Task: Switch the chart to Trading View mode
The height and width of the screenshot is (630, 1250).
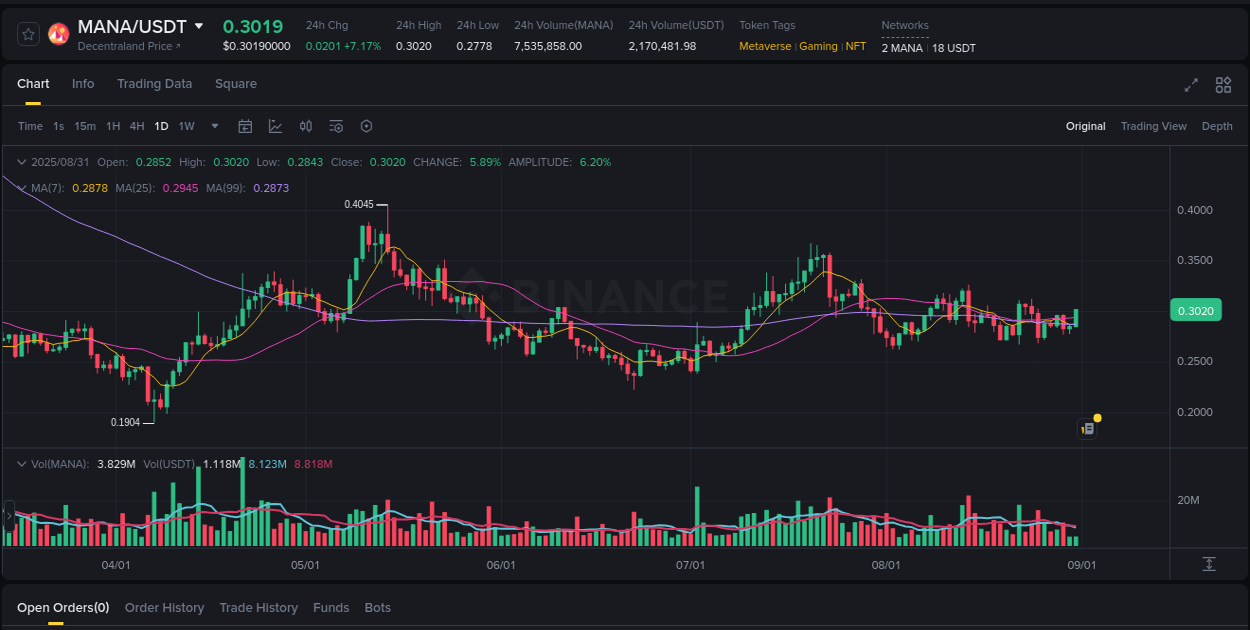Action: tap(1153, 126)
